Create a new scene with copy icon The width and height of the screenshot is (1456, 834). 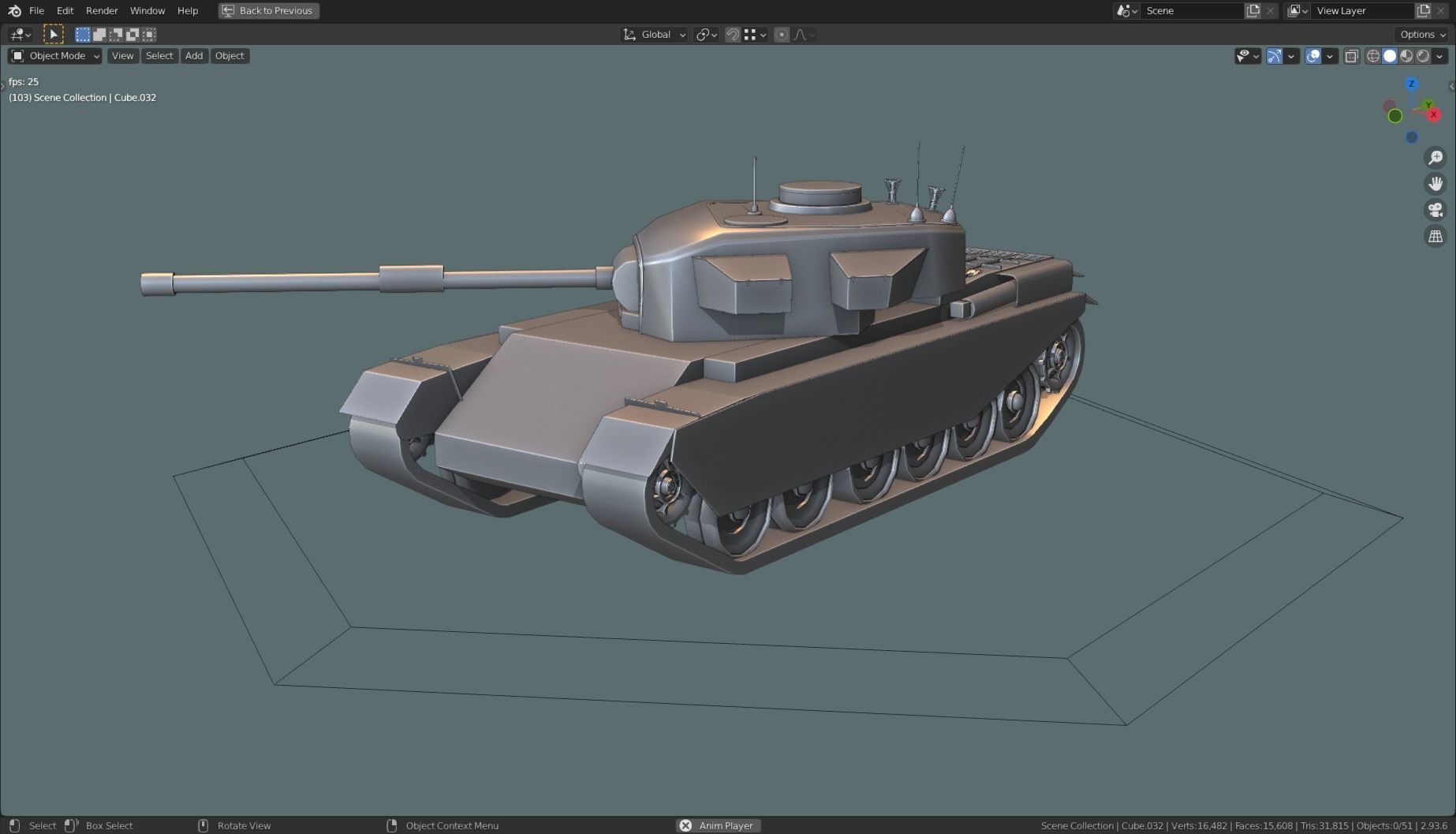coord(1253,11)
